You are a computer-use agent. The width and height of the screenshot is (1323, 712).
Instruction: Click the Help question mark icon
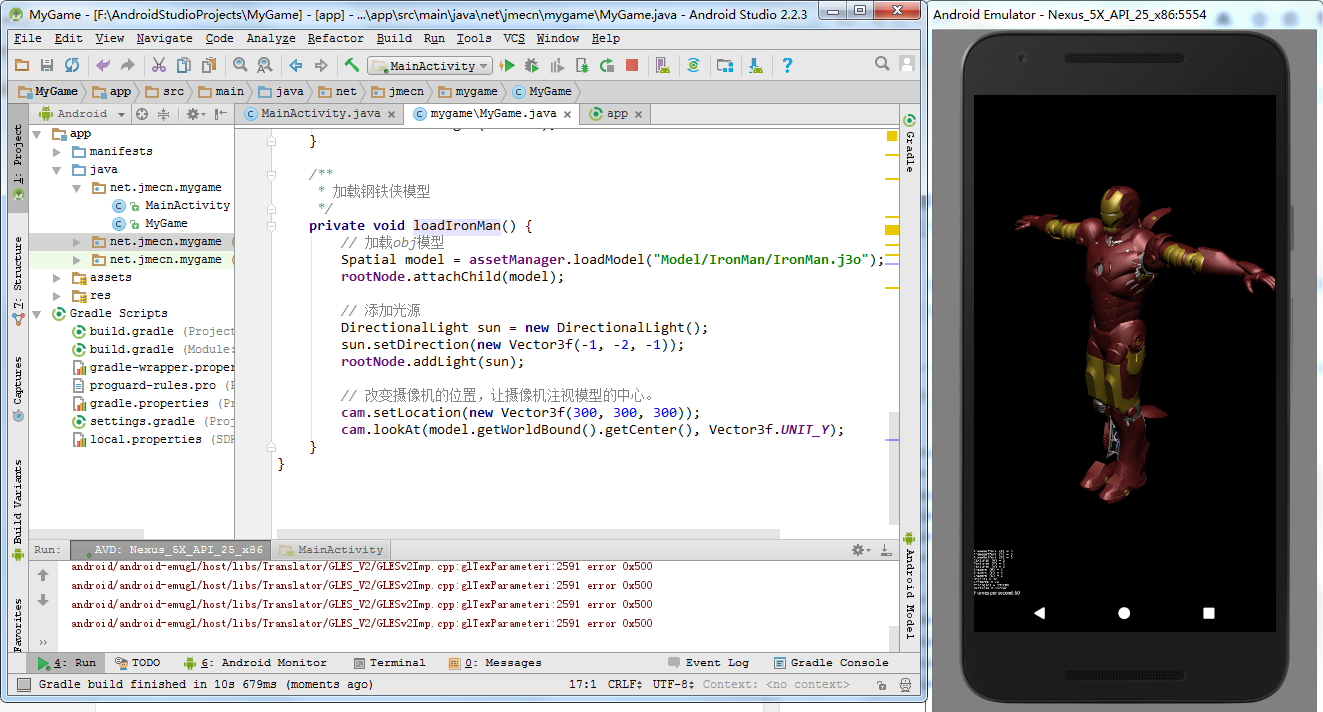pos(787,65)
